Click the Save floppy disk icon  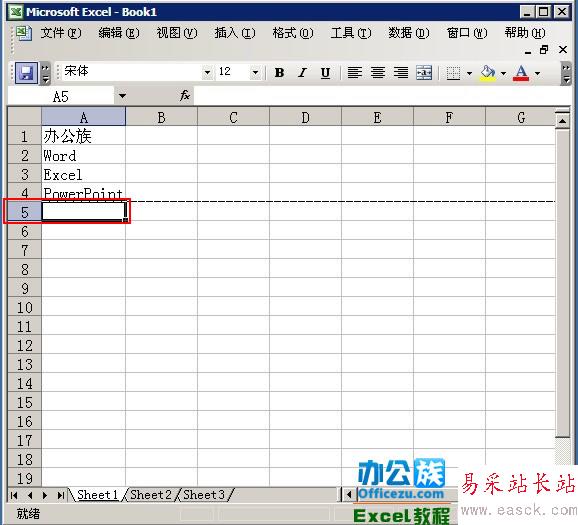(x=26, y=73)
